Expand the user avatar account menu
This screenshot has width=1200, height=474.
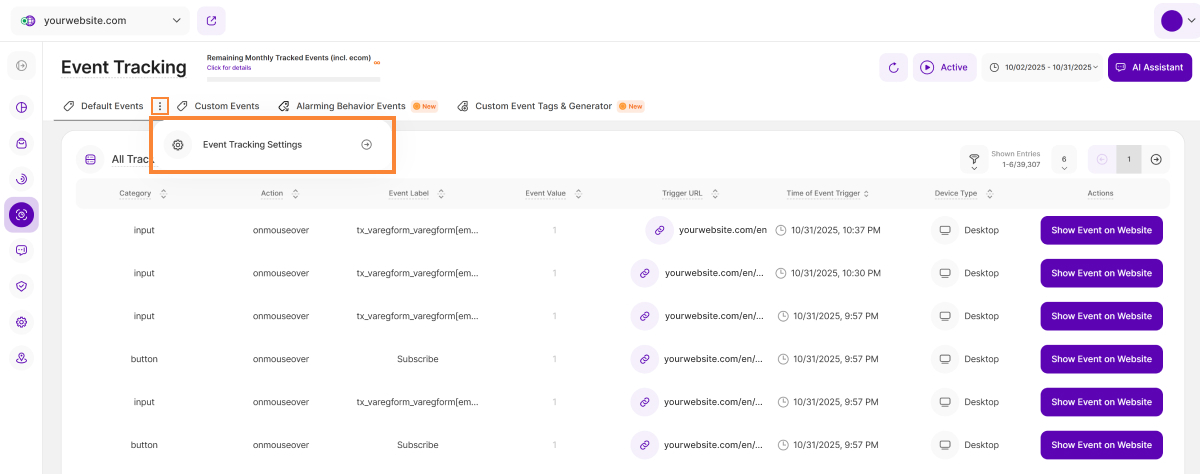(1176, 20)
